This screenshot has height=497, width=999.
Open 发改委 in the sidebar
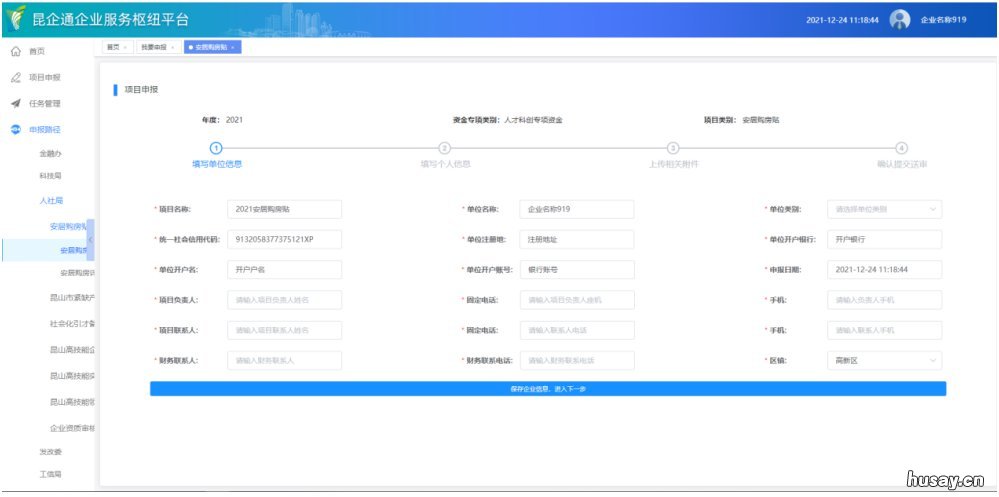50,452
